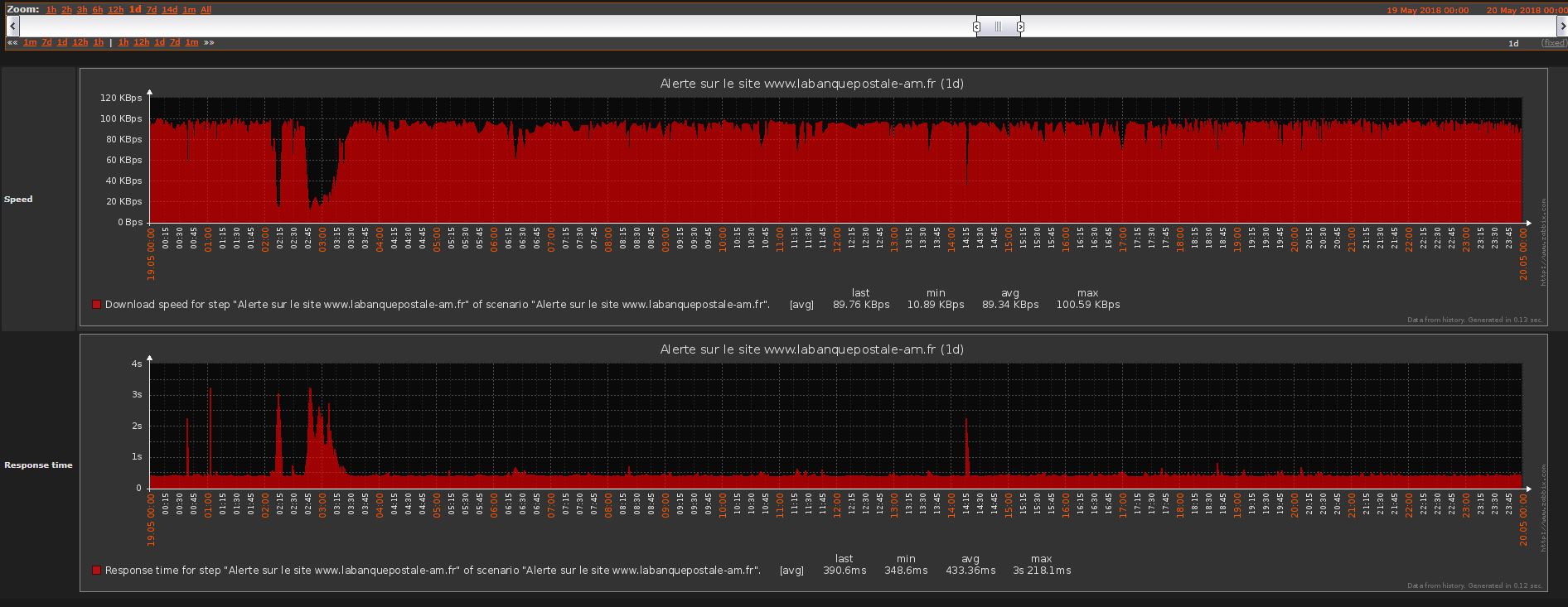Set zoom level to 7d
1568x607 pixels.
[x=152, y=10]
